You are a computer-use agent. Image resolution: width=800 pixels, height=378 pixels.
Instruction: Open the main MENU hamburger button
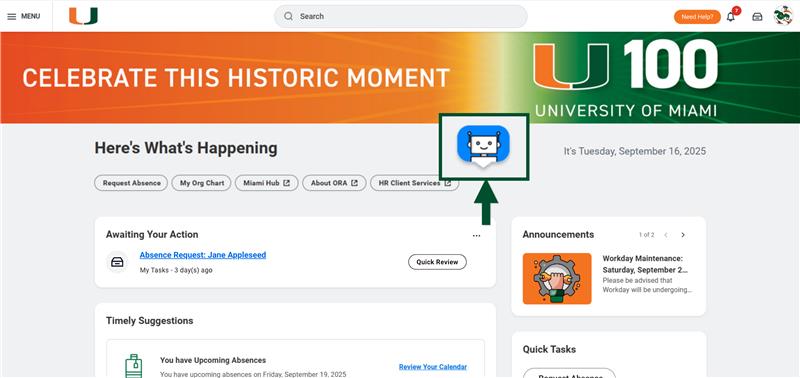click(23, 16)
